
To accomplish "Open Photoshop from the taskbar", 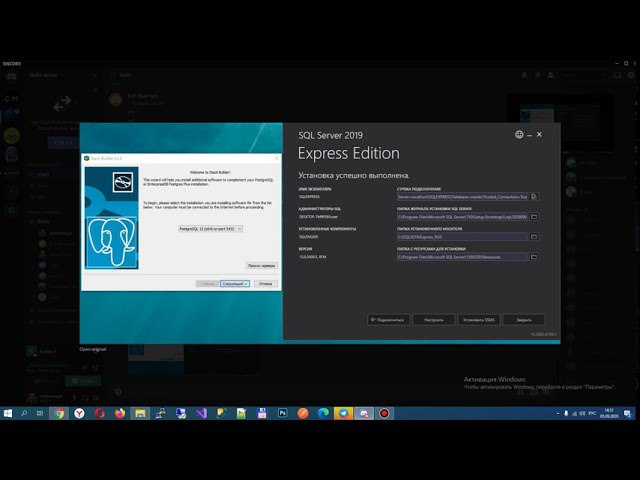I will coord(282,413).
